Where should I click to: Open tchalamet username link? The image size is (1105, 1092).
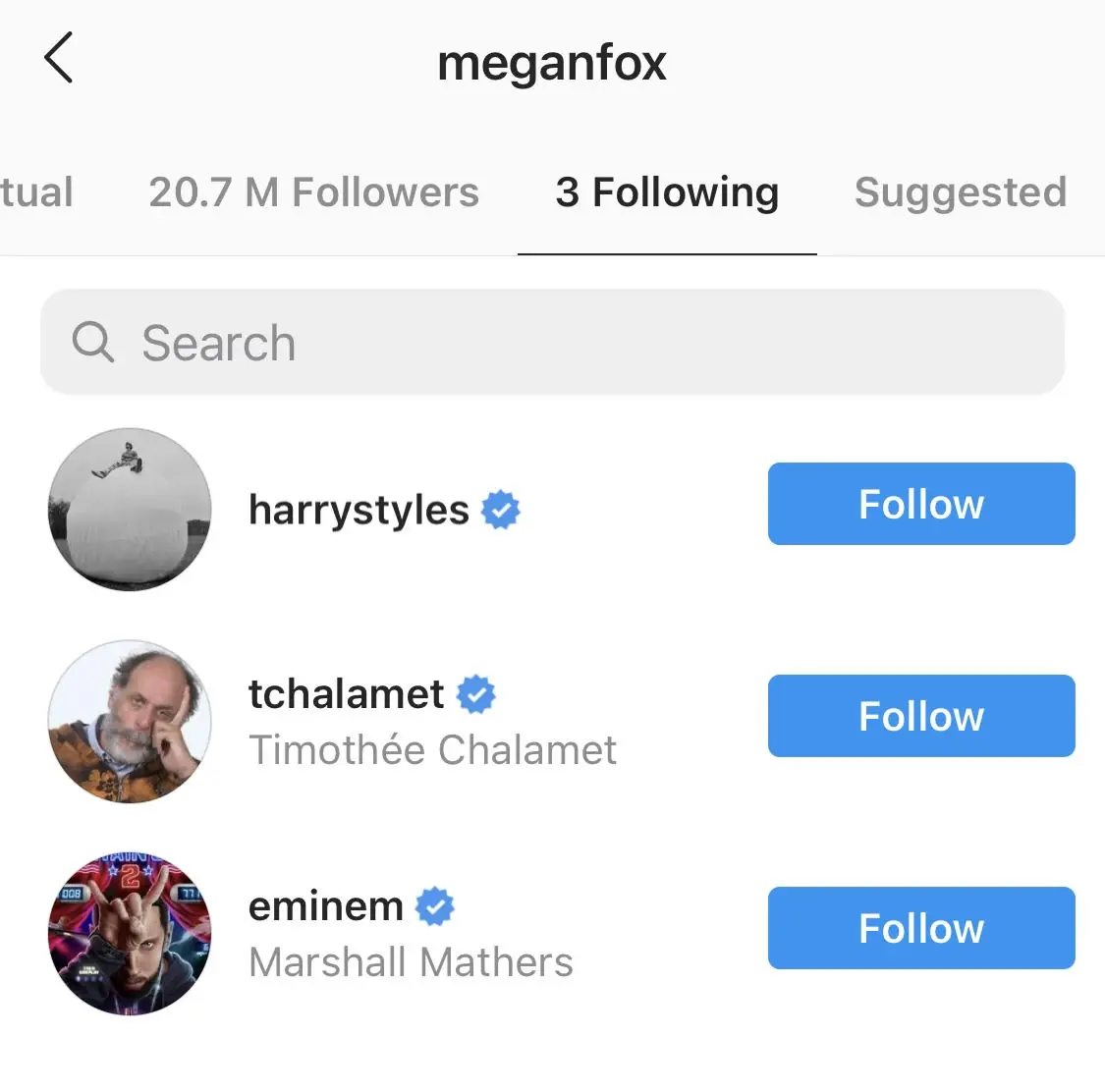(x=346, y=693)
